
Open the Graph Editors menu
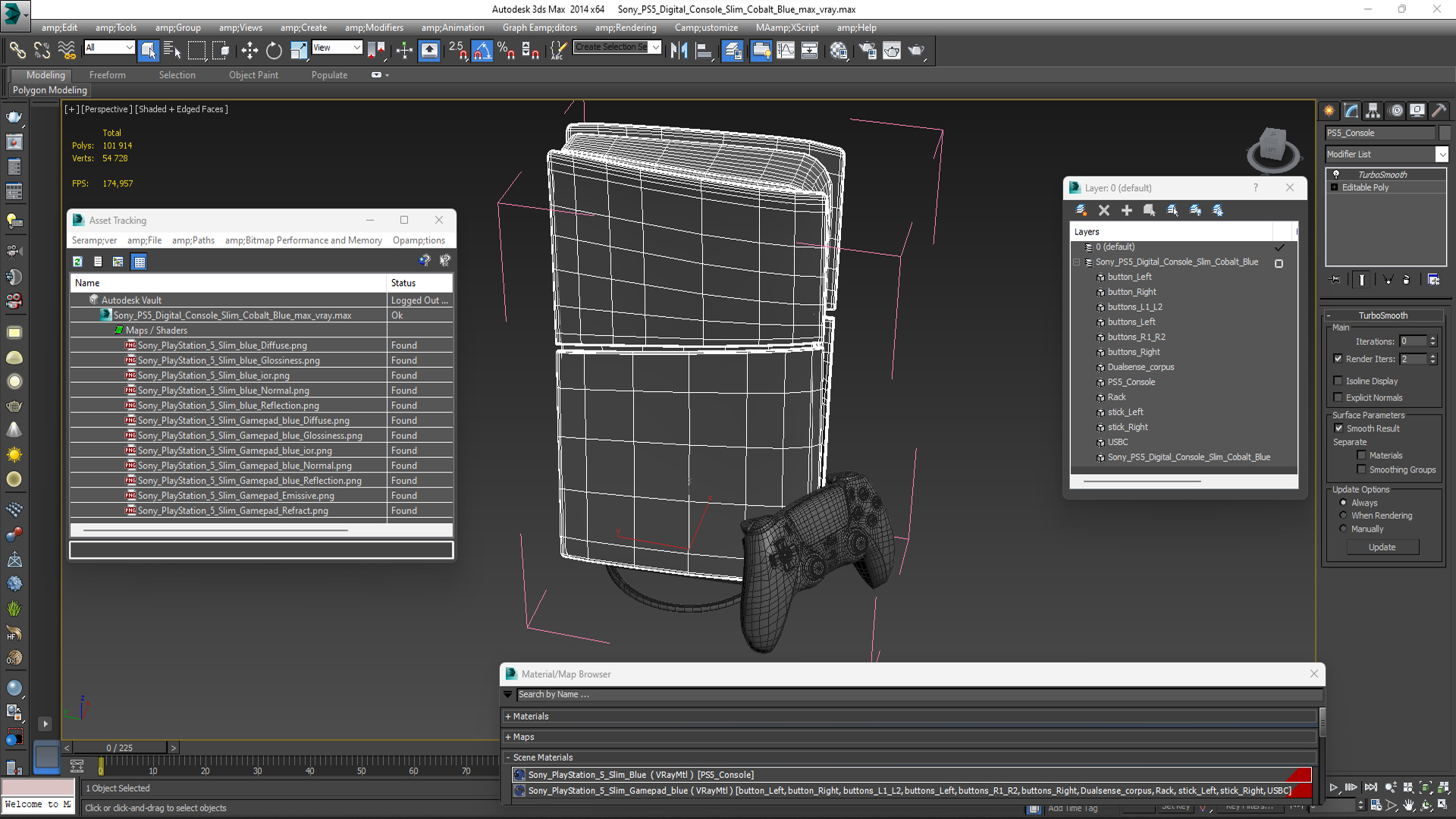(x=539, y=27)
